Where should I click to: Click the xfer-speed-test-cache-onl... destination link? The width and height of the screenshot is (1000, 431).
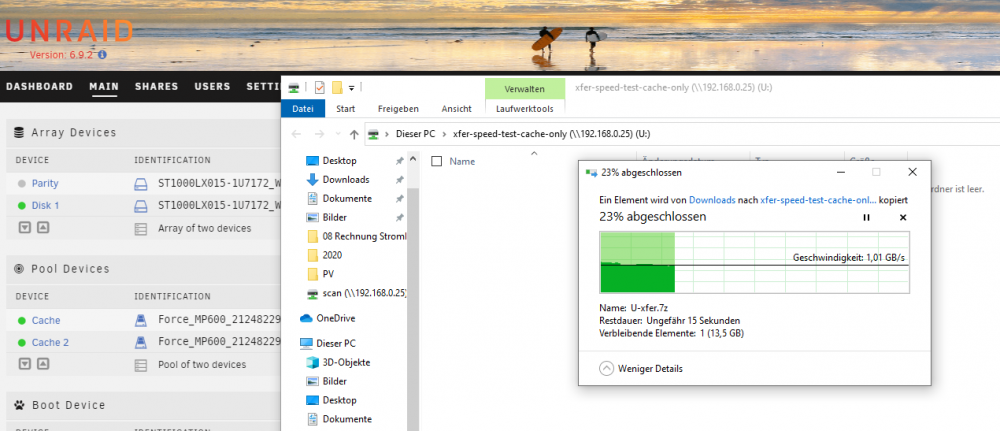(818, 200)
